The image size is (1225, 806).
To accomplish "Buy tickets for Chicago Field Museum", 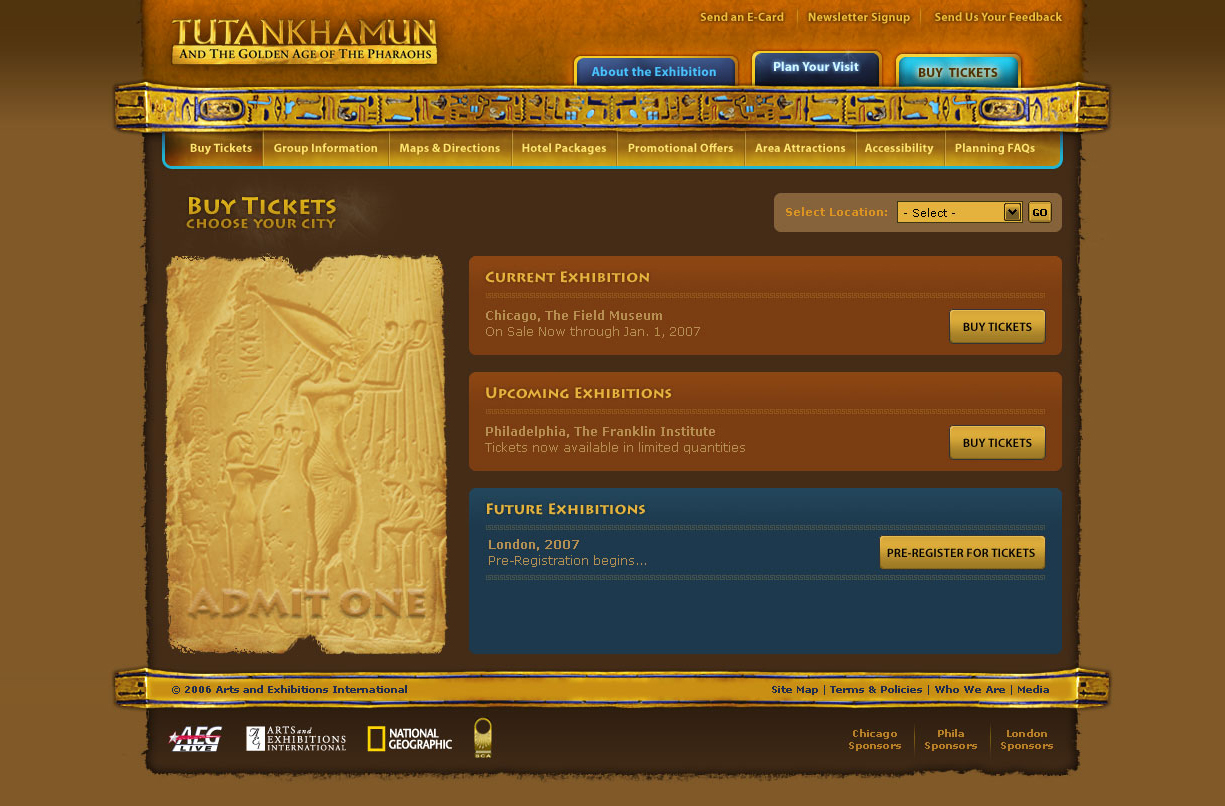I will [x=997, y=327].
